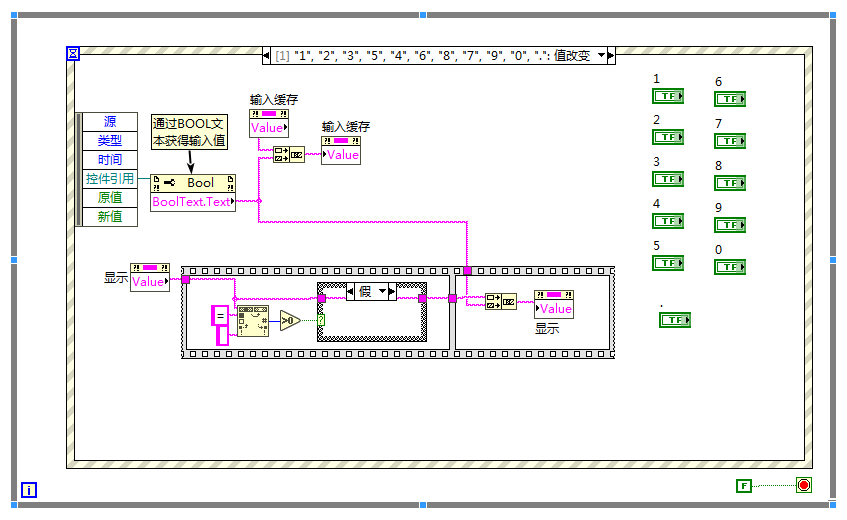Select the Boolean terminal labeled 4
The image size is (847, 520).
[x=668, y=221]
